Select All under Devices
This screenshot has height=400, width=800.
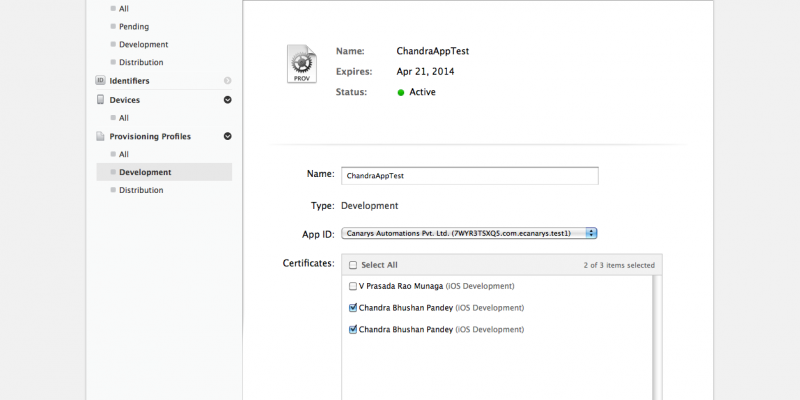(124, 118)
